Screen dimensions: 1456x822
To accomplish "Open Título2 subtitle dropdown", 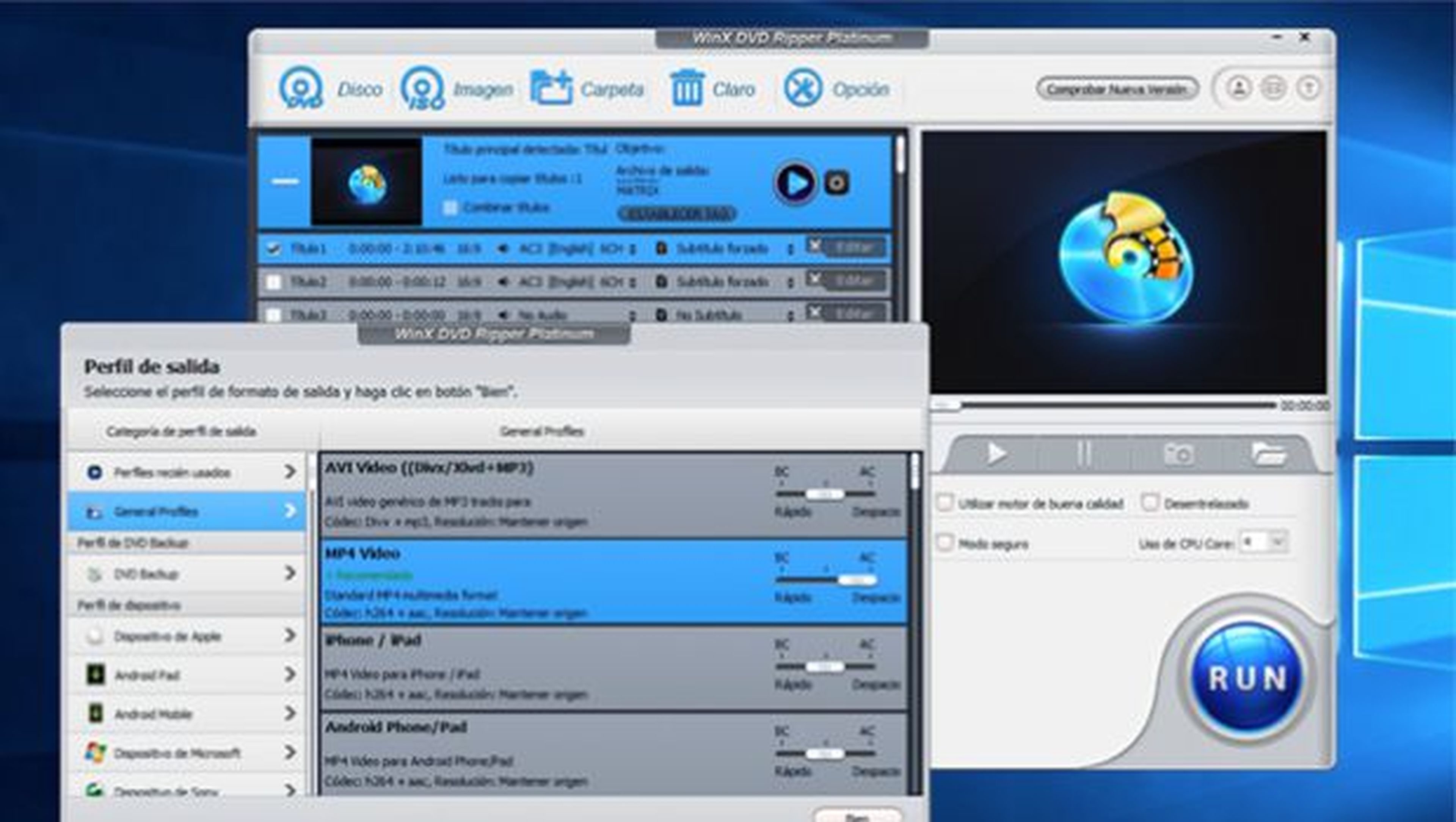I will click(x=790, y=282).
